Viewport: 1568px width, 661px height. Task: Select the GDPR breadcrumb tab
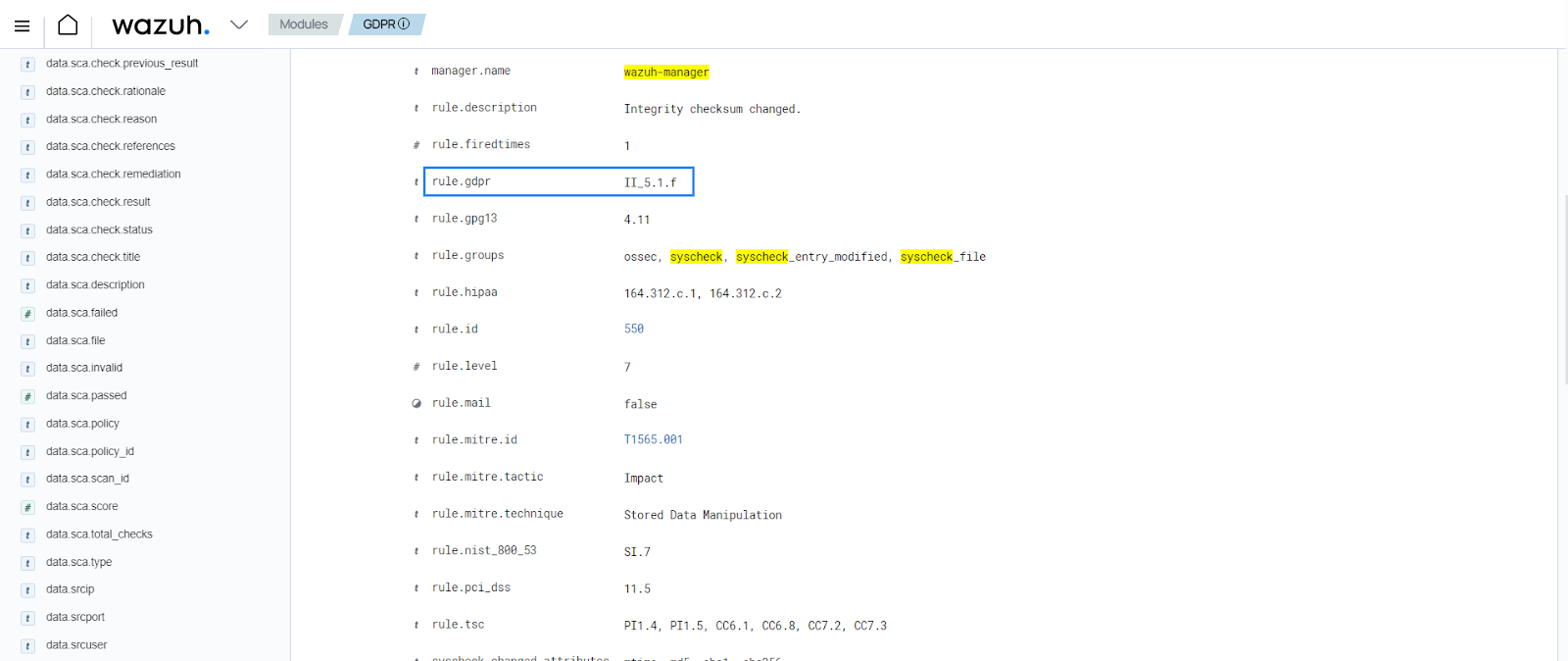pyautogui.click(x=379, y=25)
